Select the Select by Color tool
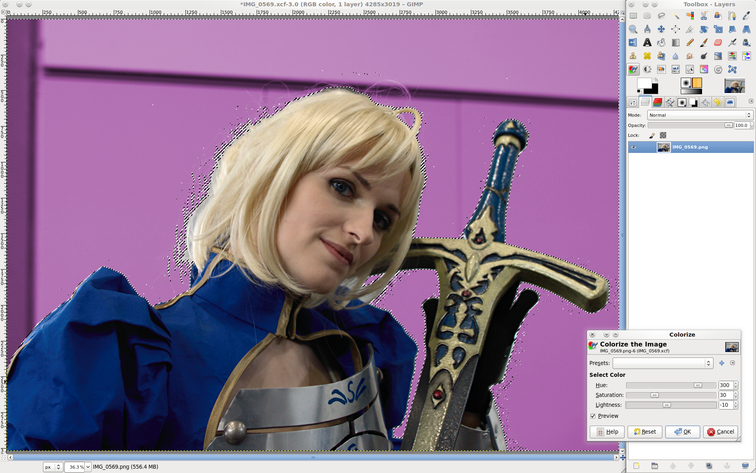 click(x=690, y=15)
